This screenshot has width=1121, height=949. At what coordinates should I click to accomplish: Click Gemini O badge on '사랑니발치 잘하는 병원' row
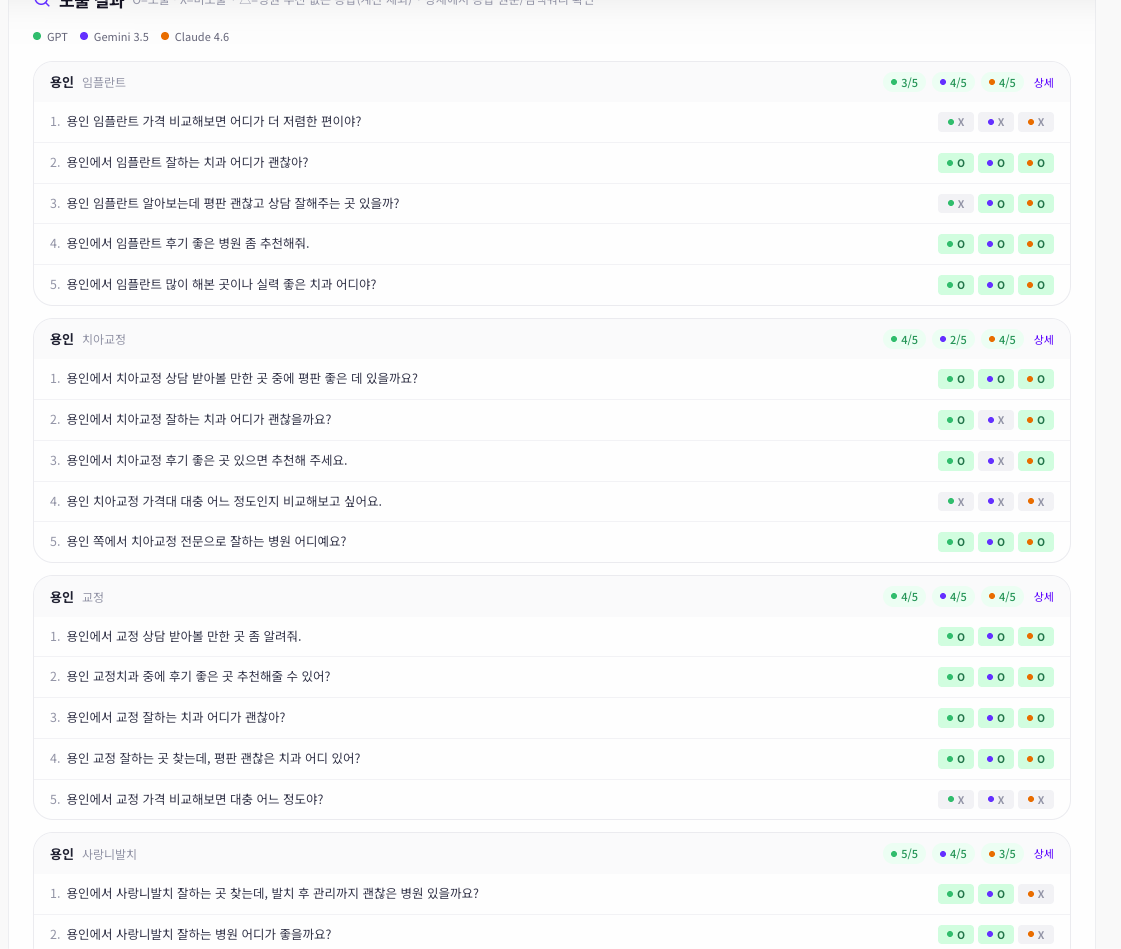995,935
